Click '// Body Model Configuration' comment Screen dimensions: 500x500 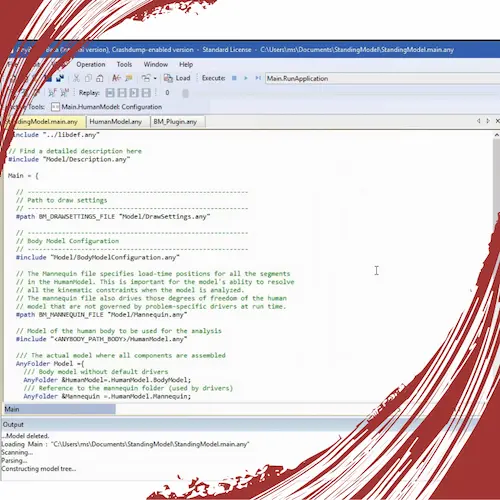(67, 241)
